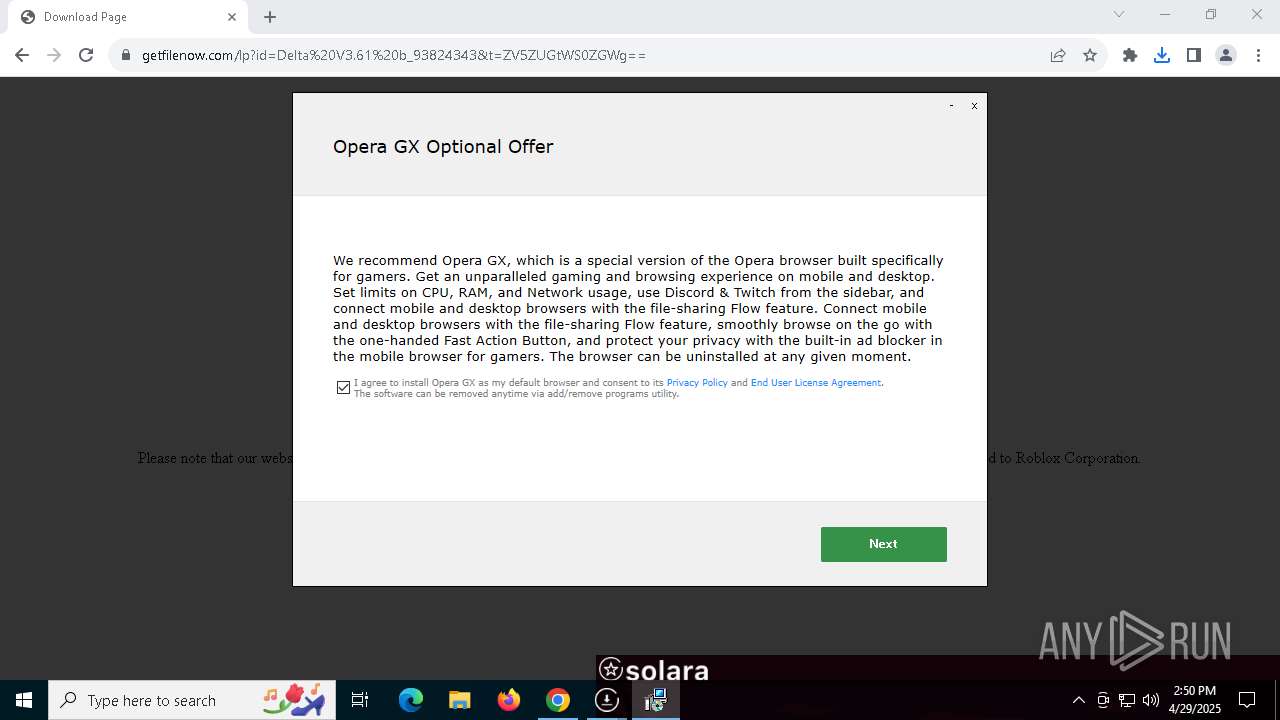Screen dimensions: 1280x720
Task: Open the Chrome extensions puzzle icon
Action: pos(1130,55)
